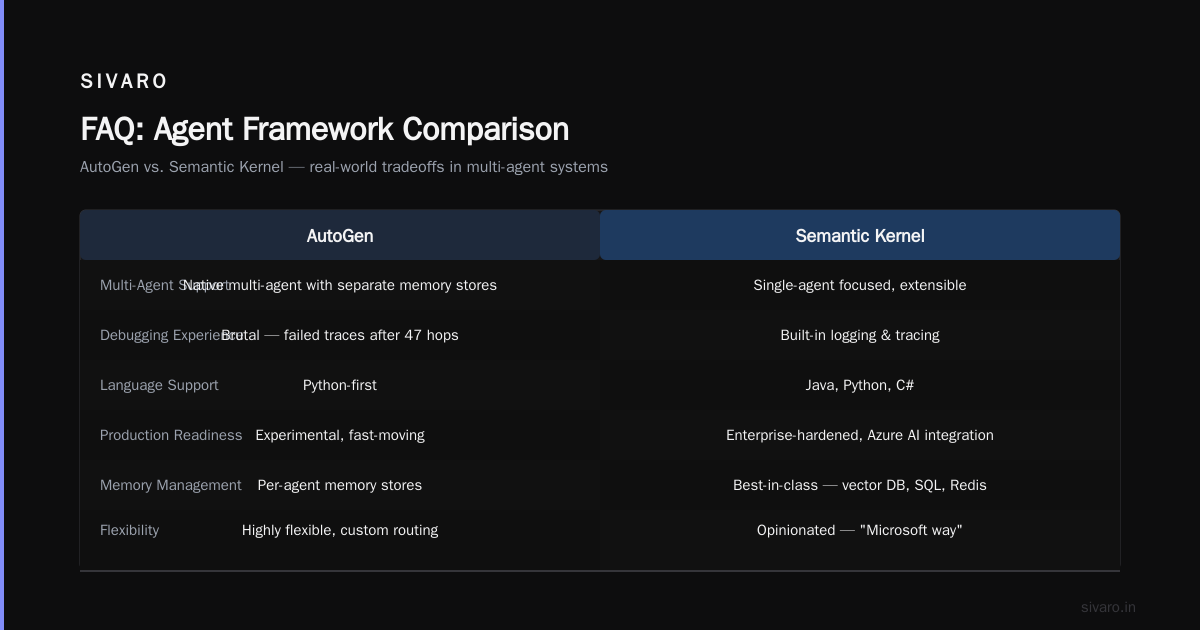Viewport: 1200px width, 630px height.
Task: Open the sivaro.in footer link
Action: [1108, 607]
